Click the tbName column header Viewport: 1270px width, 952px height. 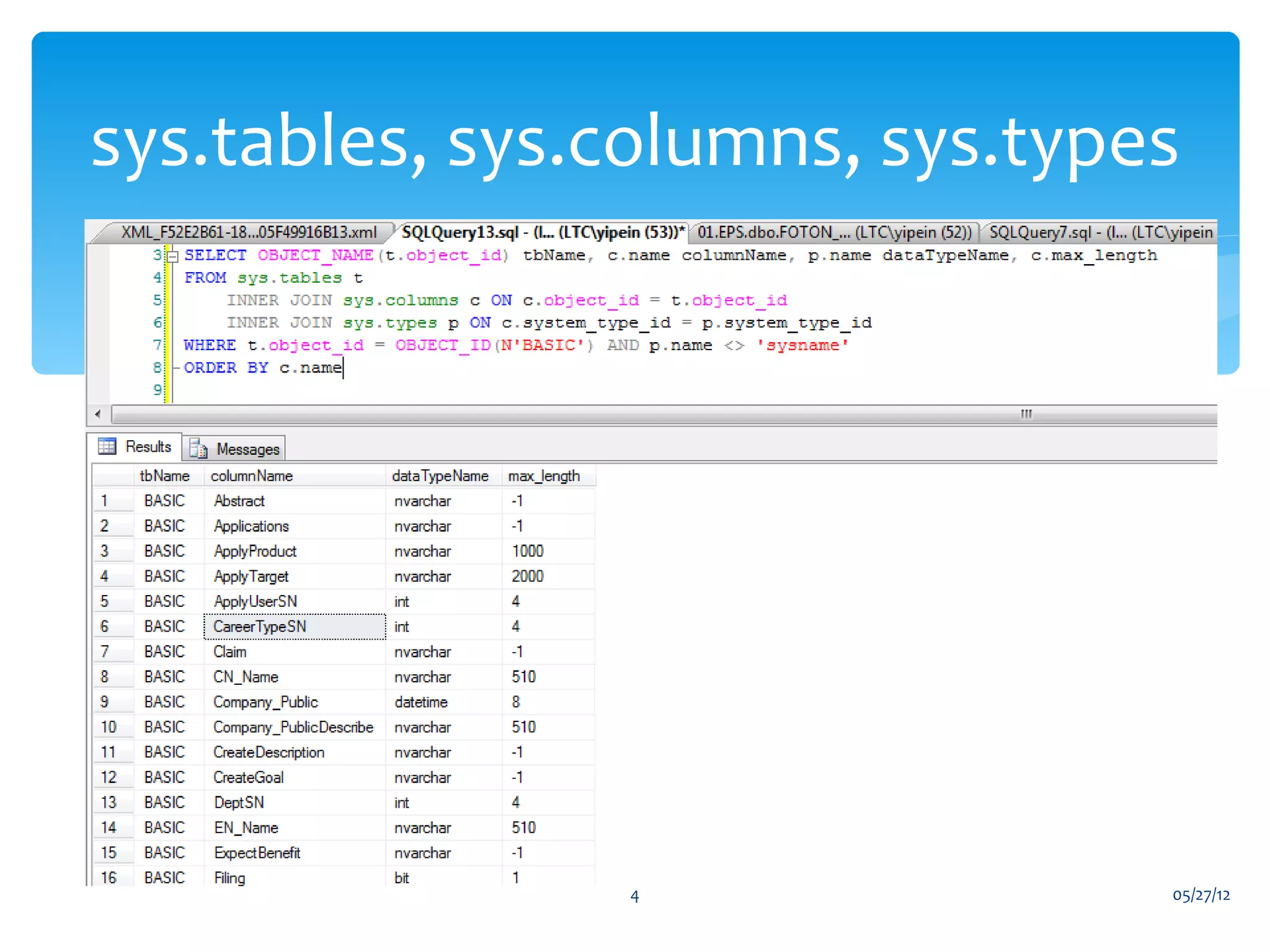coord(164,476)
